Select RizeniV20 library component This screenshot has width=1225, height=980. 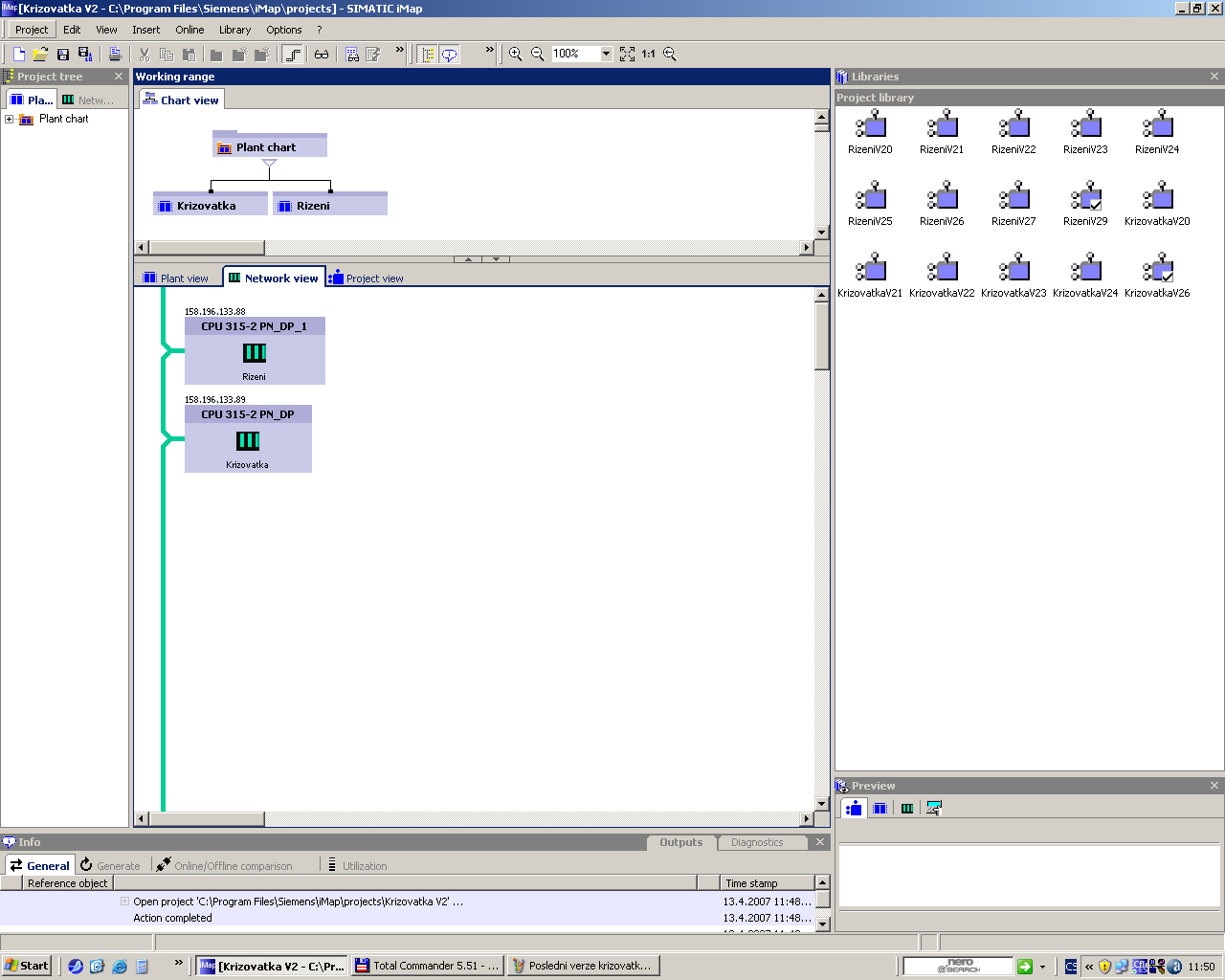pyautogui.click(x=870, y=133)
